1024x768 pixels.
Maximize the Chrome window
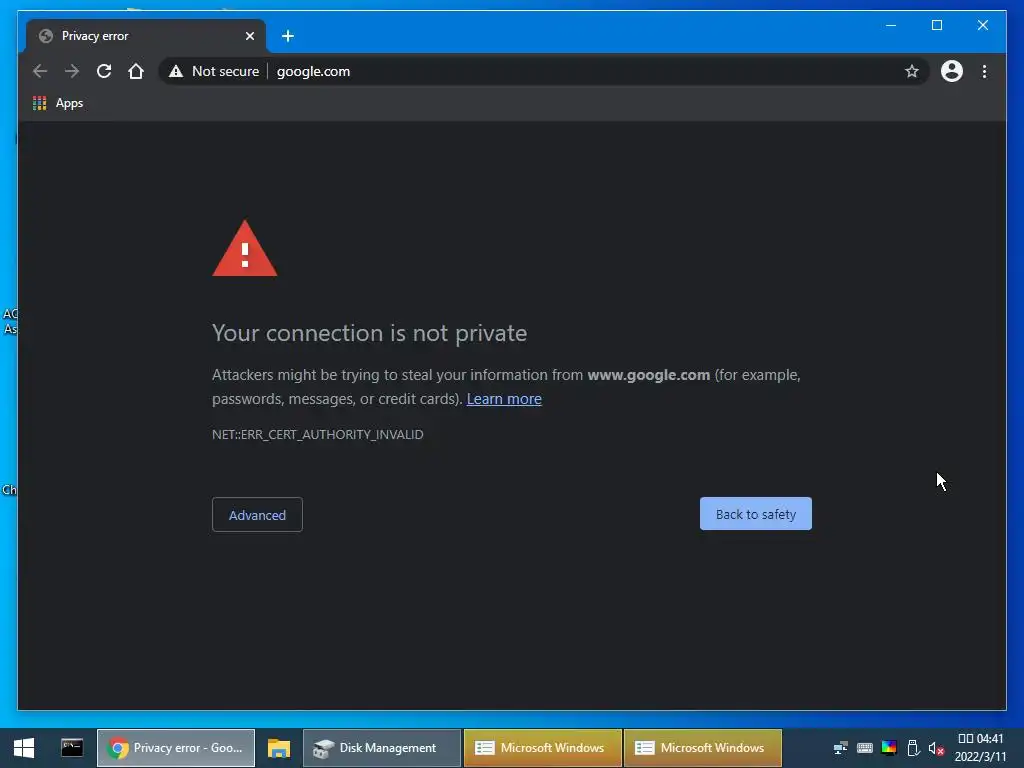936,25
